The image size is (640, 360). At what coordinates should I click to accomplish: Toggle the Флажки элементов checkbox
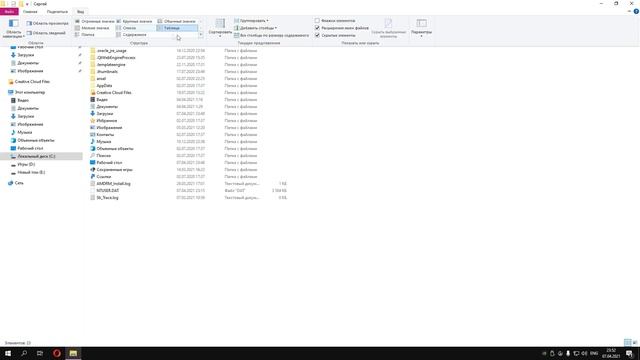click(317, 20)
